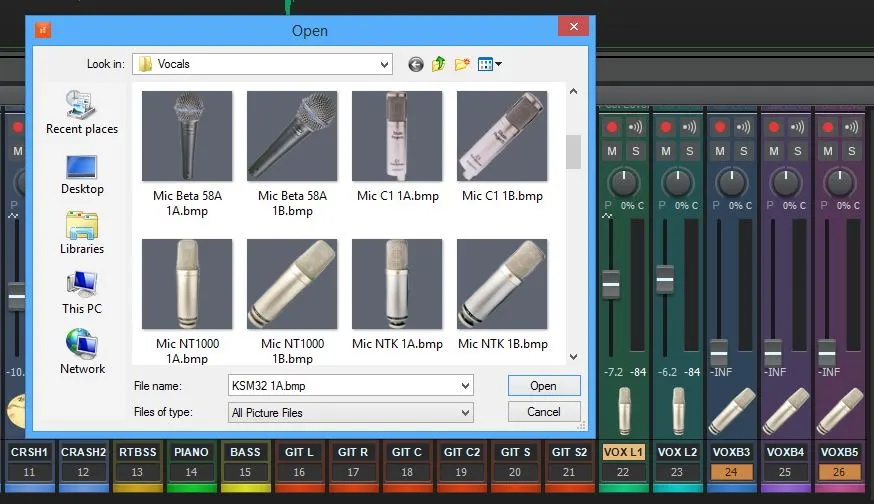The image size is (874, 504).
Task: Click the VOX L2 volume fader handle
Action: click(665, 278)
